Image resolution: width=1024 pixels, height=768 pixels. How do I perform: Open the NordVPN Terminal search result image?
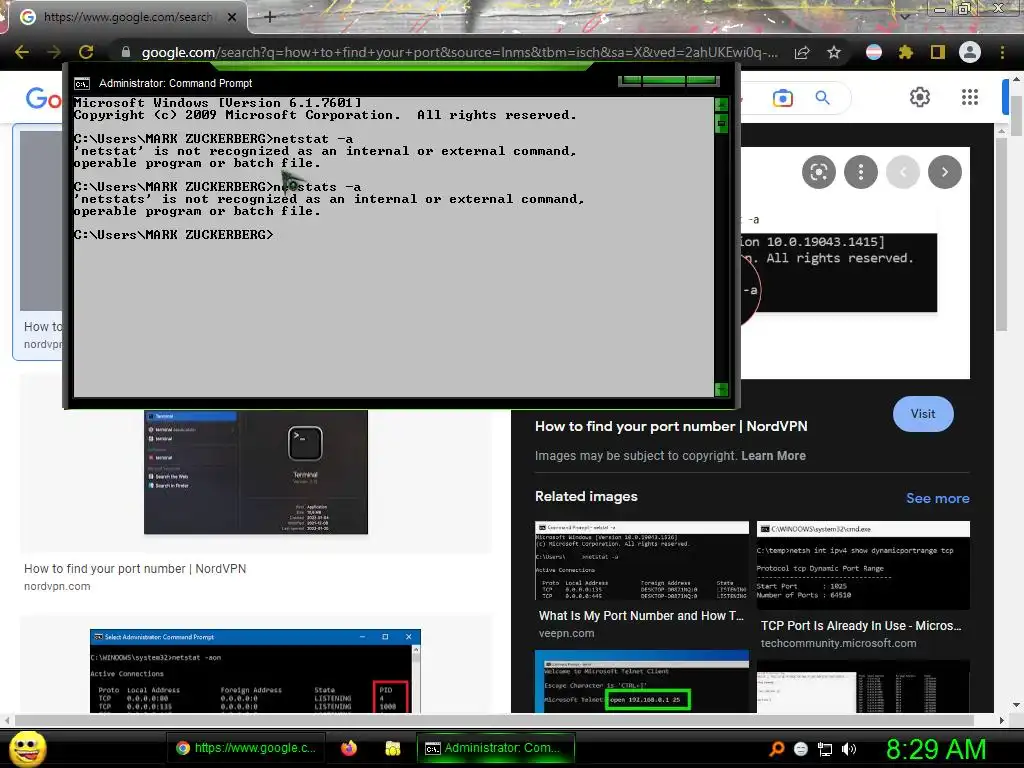click(x=255, y=472)
